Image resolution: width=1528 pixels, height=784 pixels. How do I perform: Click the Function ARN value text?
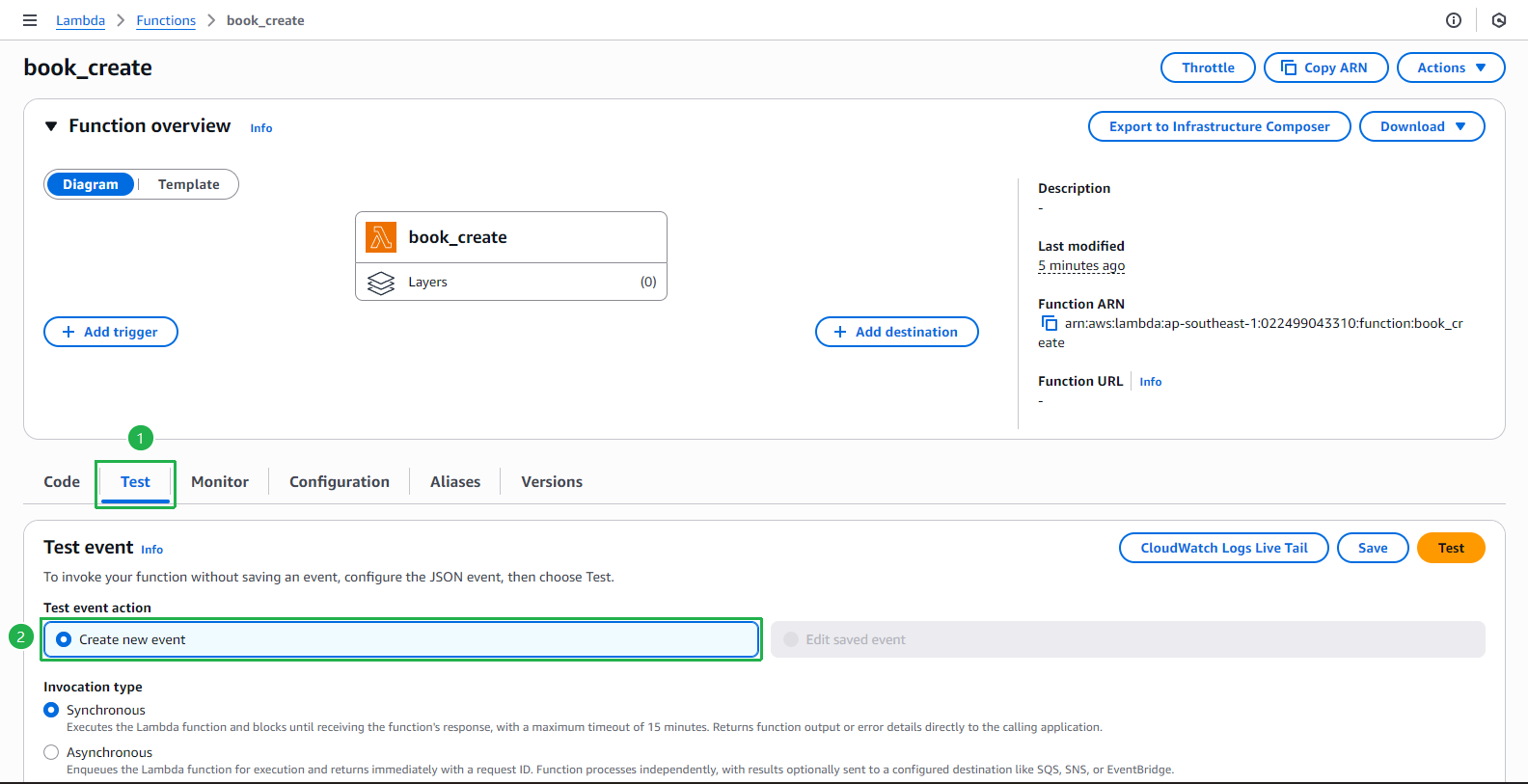[x=1250, y=333]
